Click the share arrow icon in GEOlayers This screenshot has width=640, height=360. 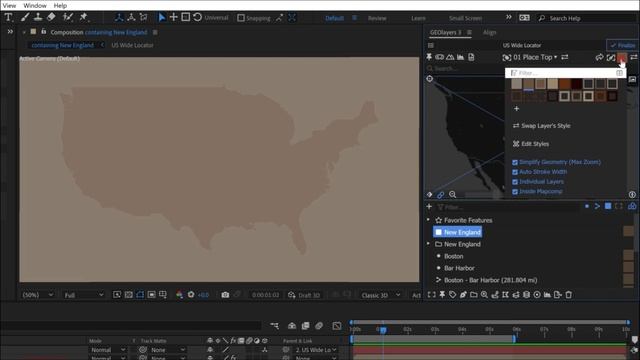[599, 58]
